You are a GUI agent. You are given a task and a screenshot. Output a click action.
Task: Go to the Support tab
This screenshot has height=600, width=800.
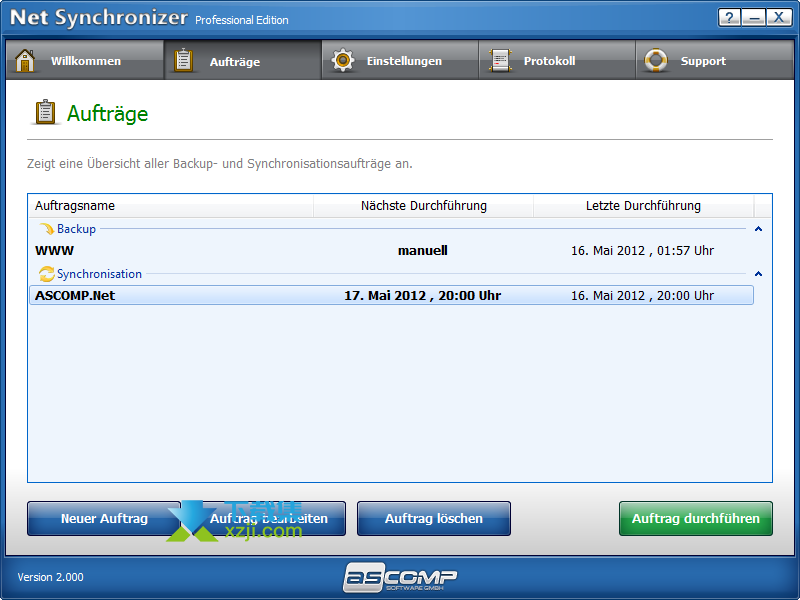(715, 61)
